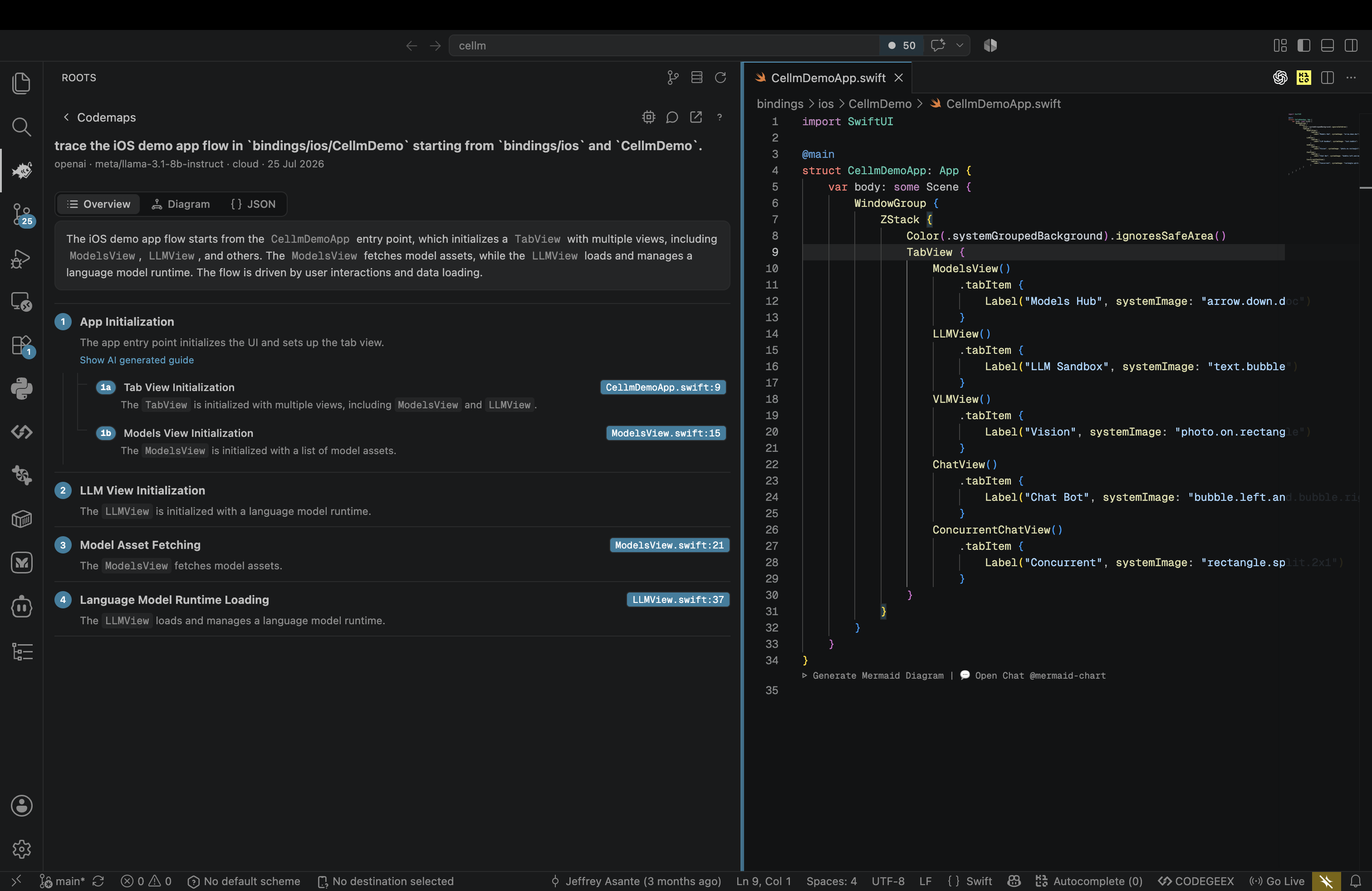Click the question mark help icon

pyautogui.click(x=720, y=117)
